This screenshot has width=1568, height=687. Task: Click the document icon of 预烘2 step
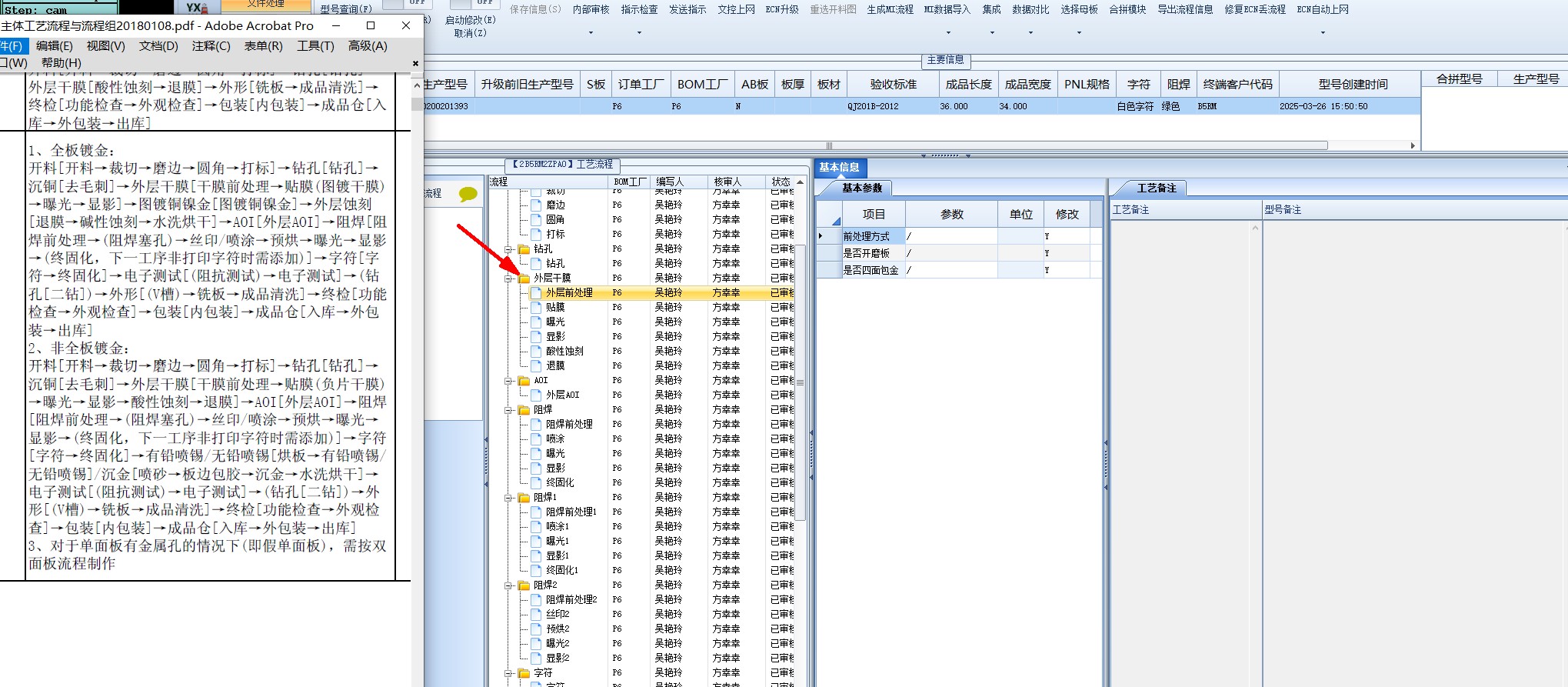[536, 629]
